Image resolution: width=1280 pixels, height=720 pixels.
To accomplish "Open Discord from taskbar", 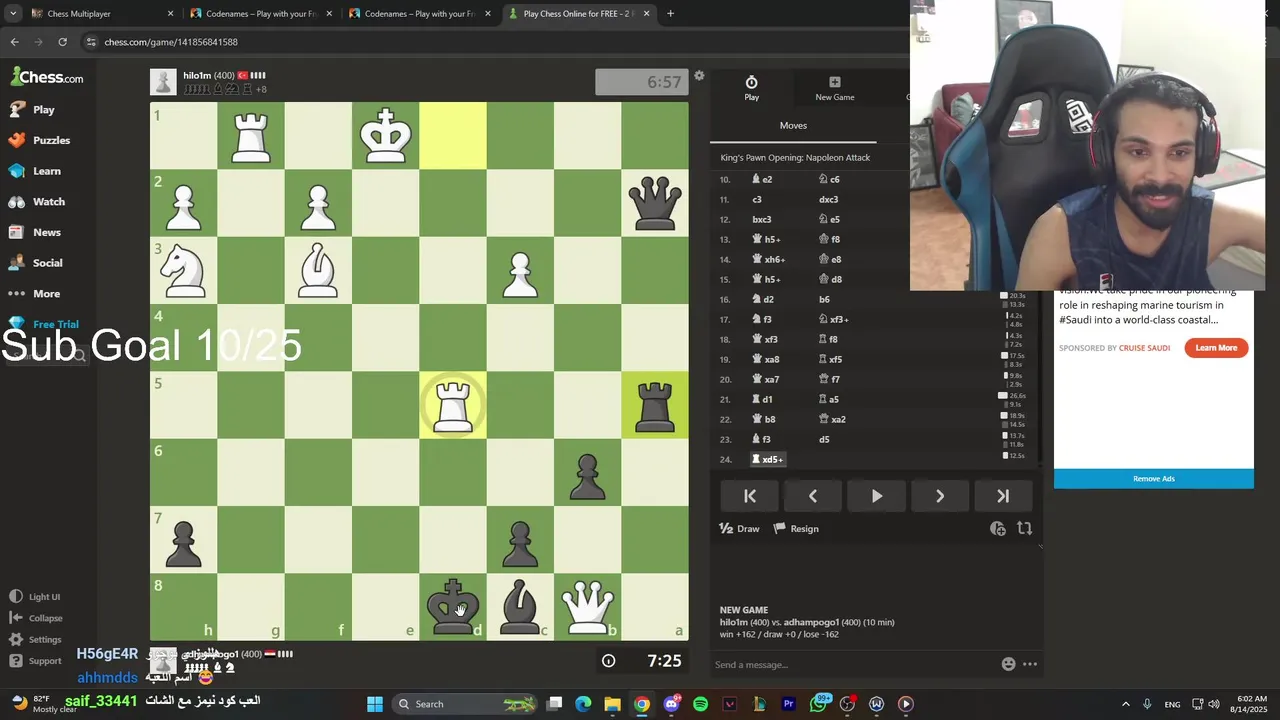I will (x=671, y=704).
